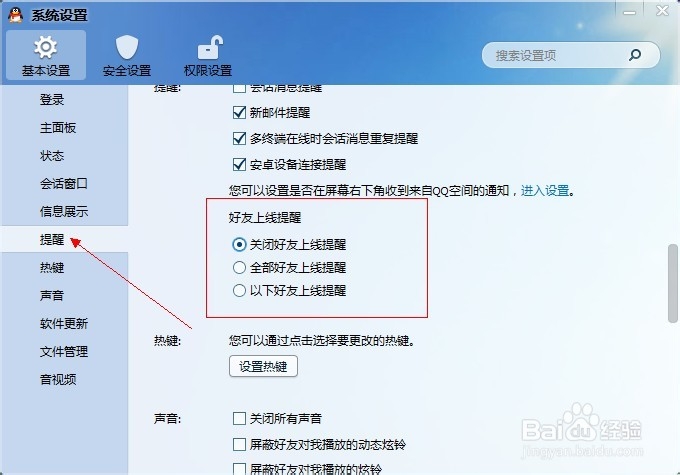680x475 pixels.
Task: Open the 安全设置 shield icon tab
Action: (127, 56)
